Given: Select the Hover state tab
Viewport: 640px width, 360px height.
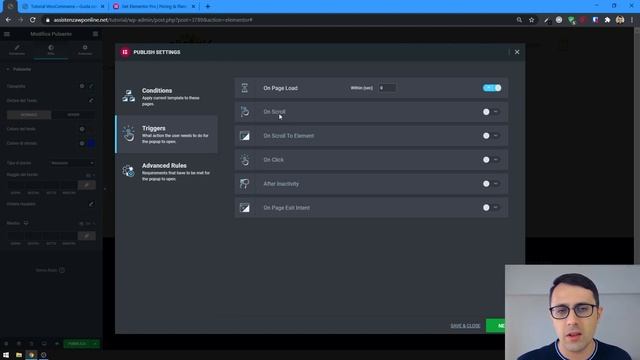Looking at the screenshot, I should [x=73, y=115].
